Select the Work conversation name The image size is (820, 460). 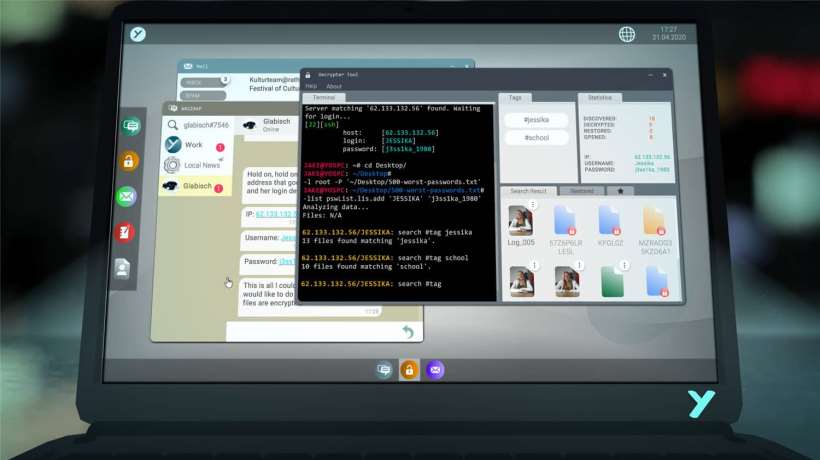click(x=193, y=145)
